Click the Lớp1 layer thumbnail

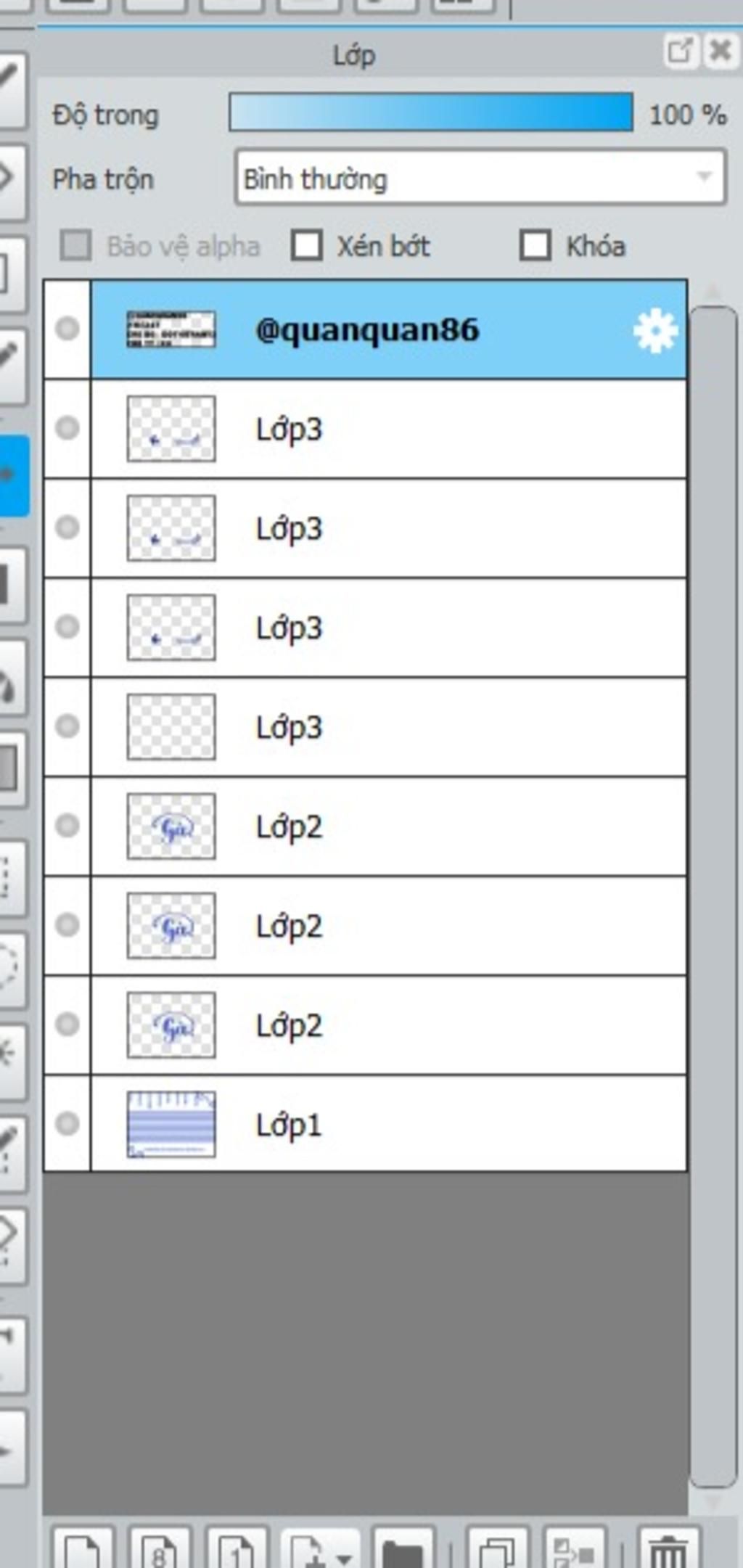171,1124
